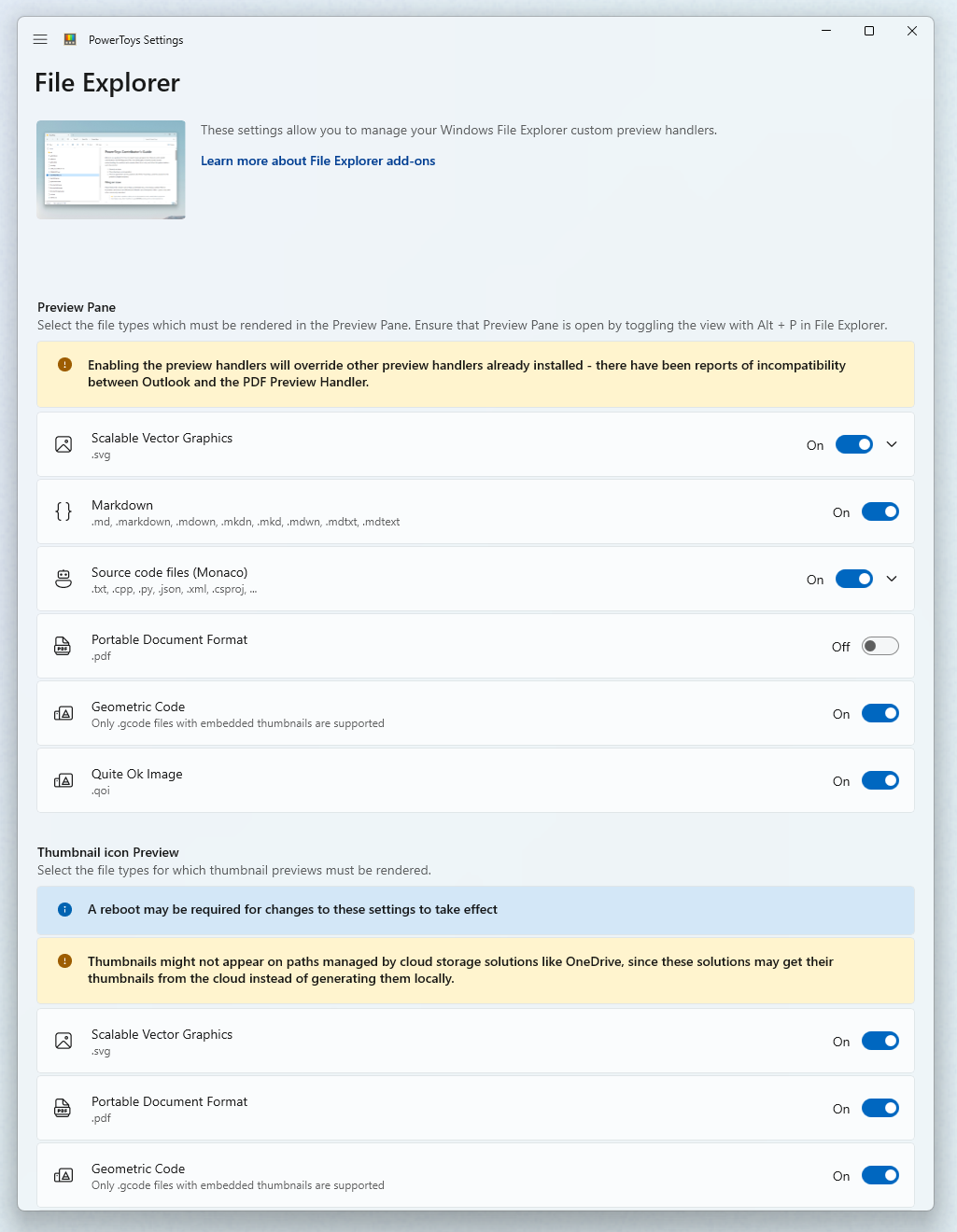Screen dimensions: 957x1232
Task: Toggle the SVG thumbnail preview switch
Action: click(x=880, y=1041)
